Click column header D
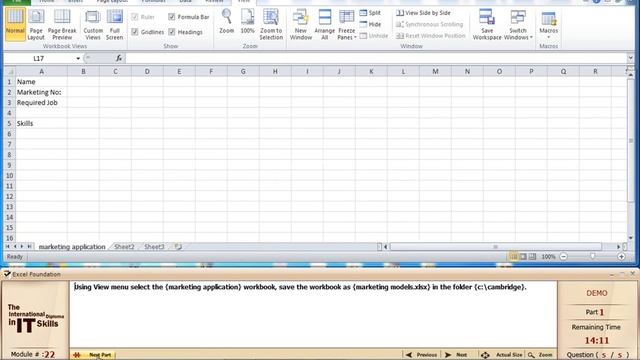This screenshot has width=640, height=360. 147,71
